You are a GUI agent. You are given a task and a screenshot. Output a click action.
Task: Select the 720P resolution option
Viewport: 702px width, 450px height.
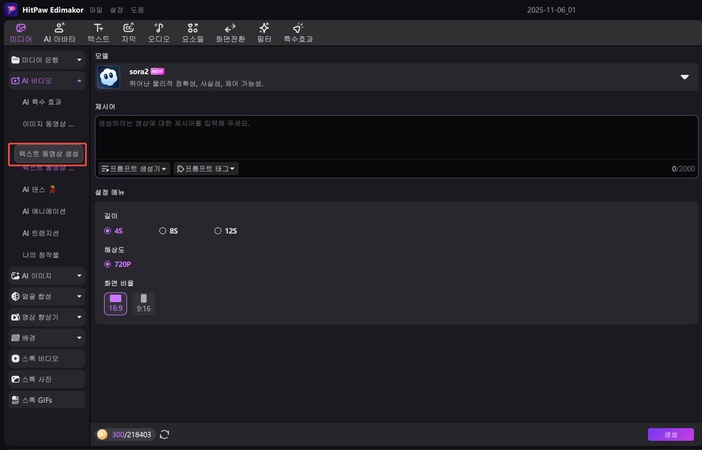pyautogui.click(x=117, y=264)
